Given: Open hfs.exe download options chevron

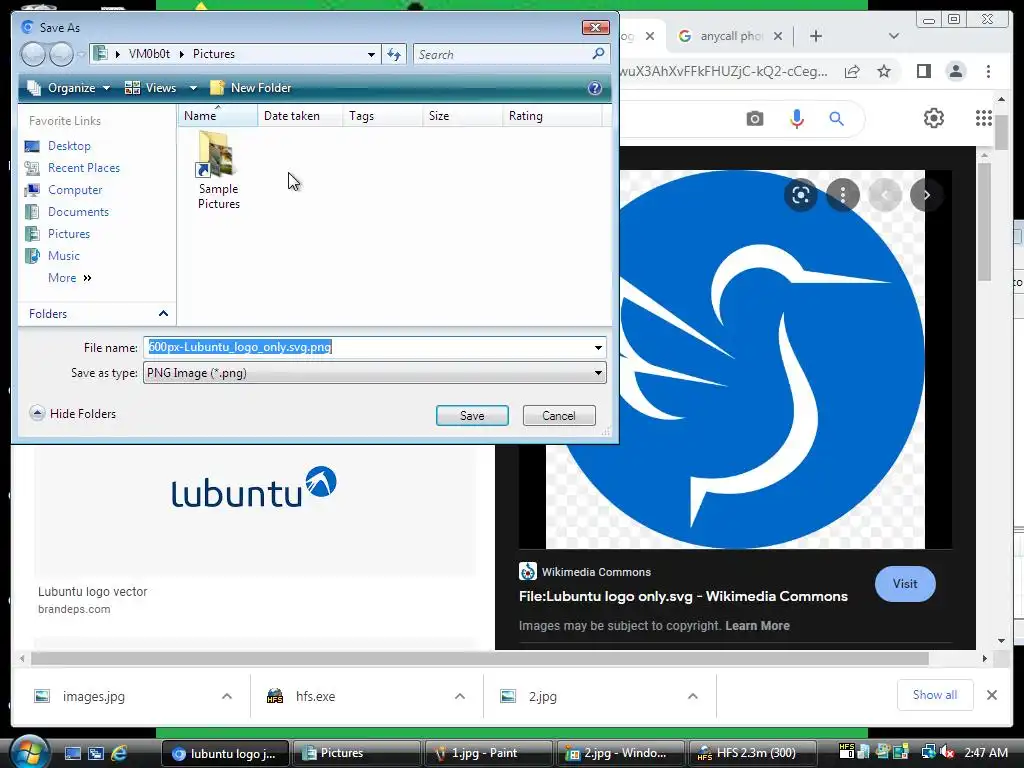Looking at the screenshot, I should point(460,696).
